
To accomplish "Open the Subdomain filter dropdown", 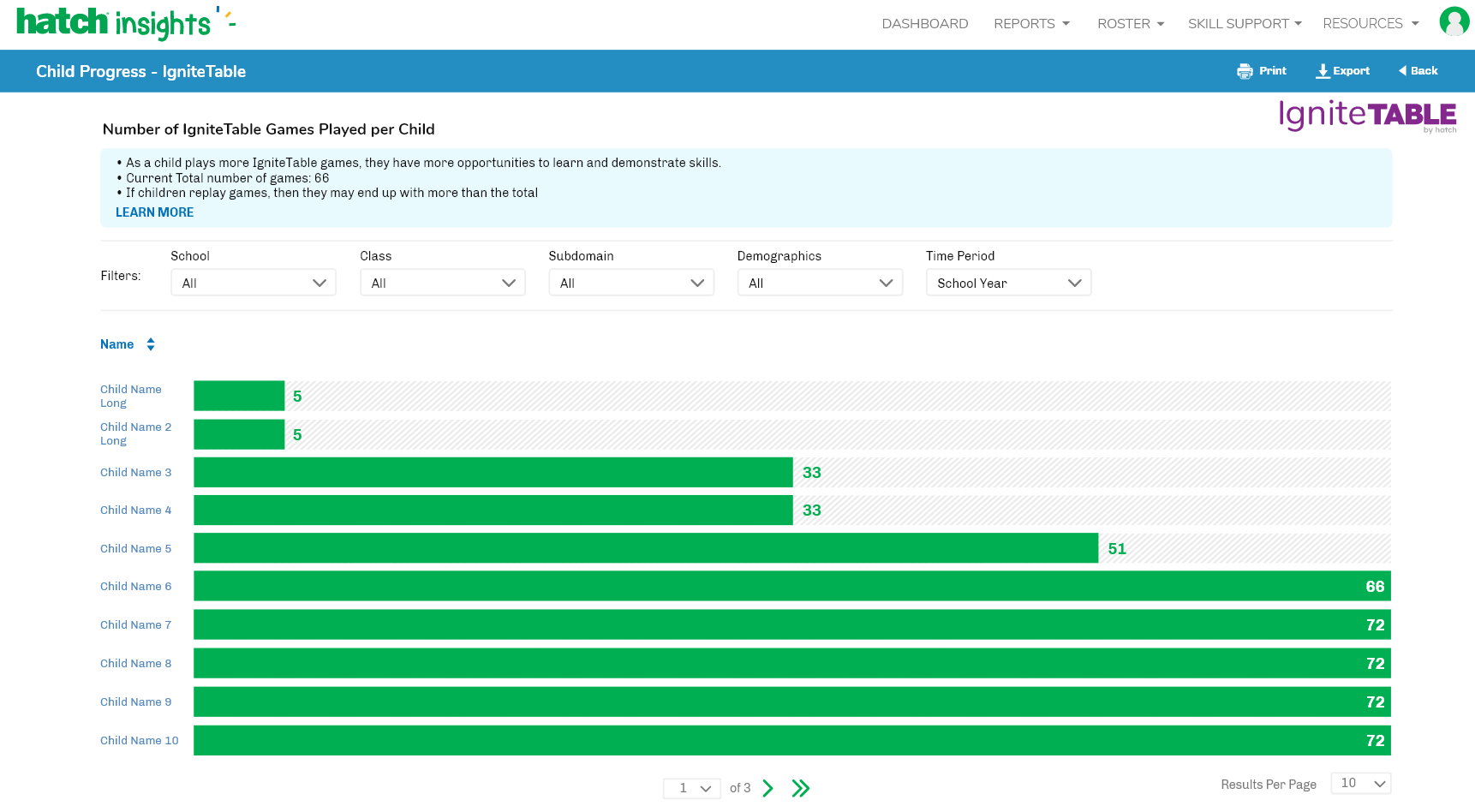I will tap(631, 283).
